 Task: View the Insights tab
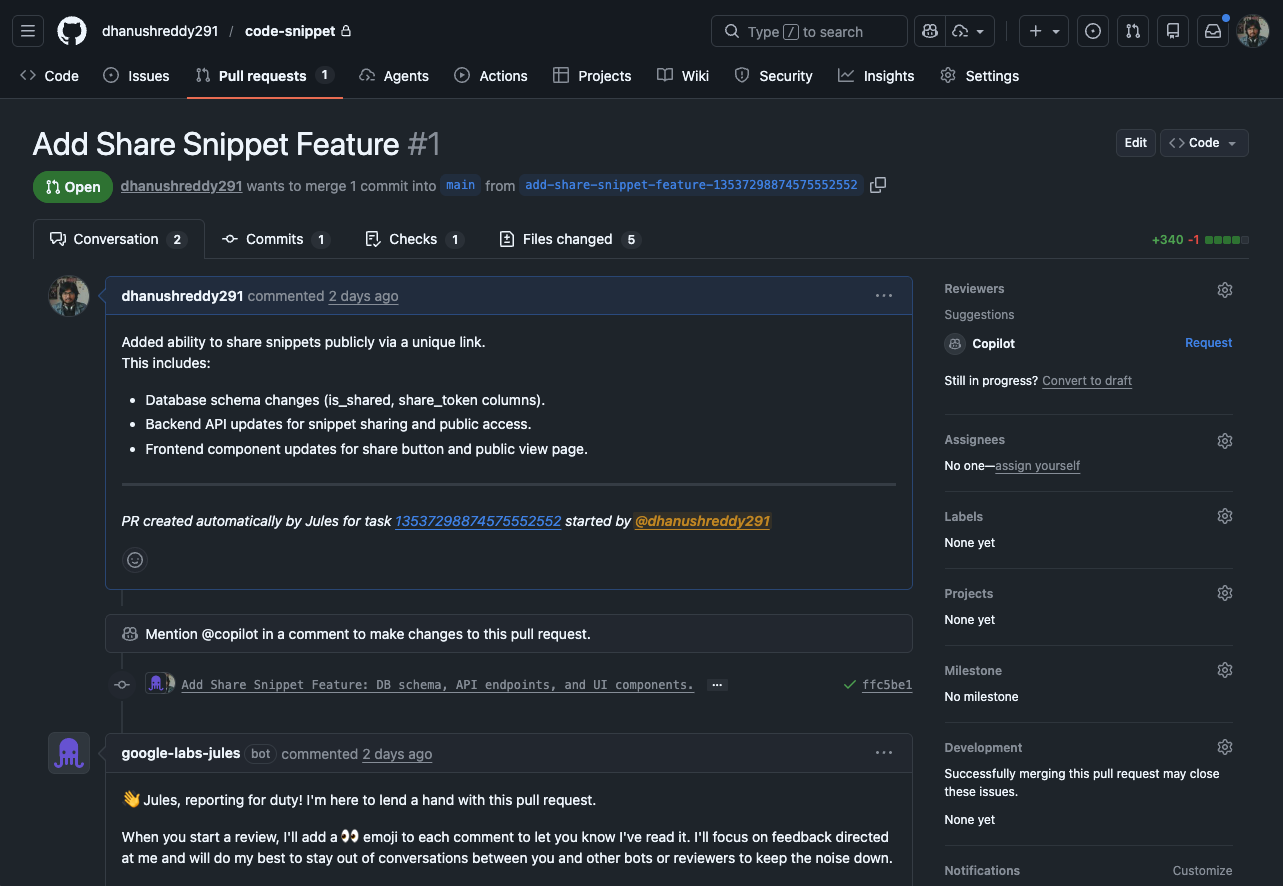876,76
